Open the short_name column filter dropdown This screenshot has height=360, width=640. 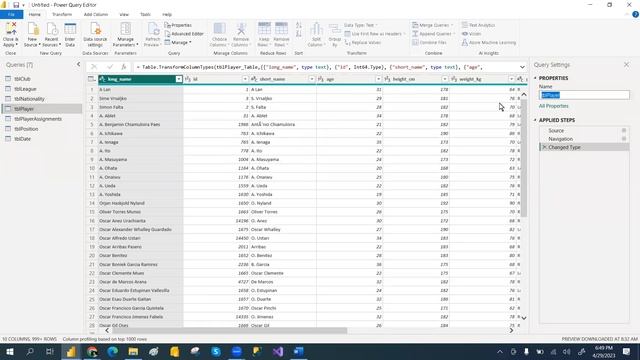pyautogui.click(x=312, y=79)
